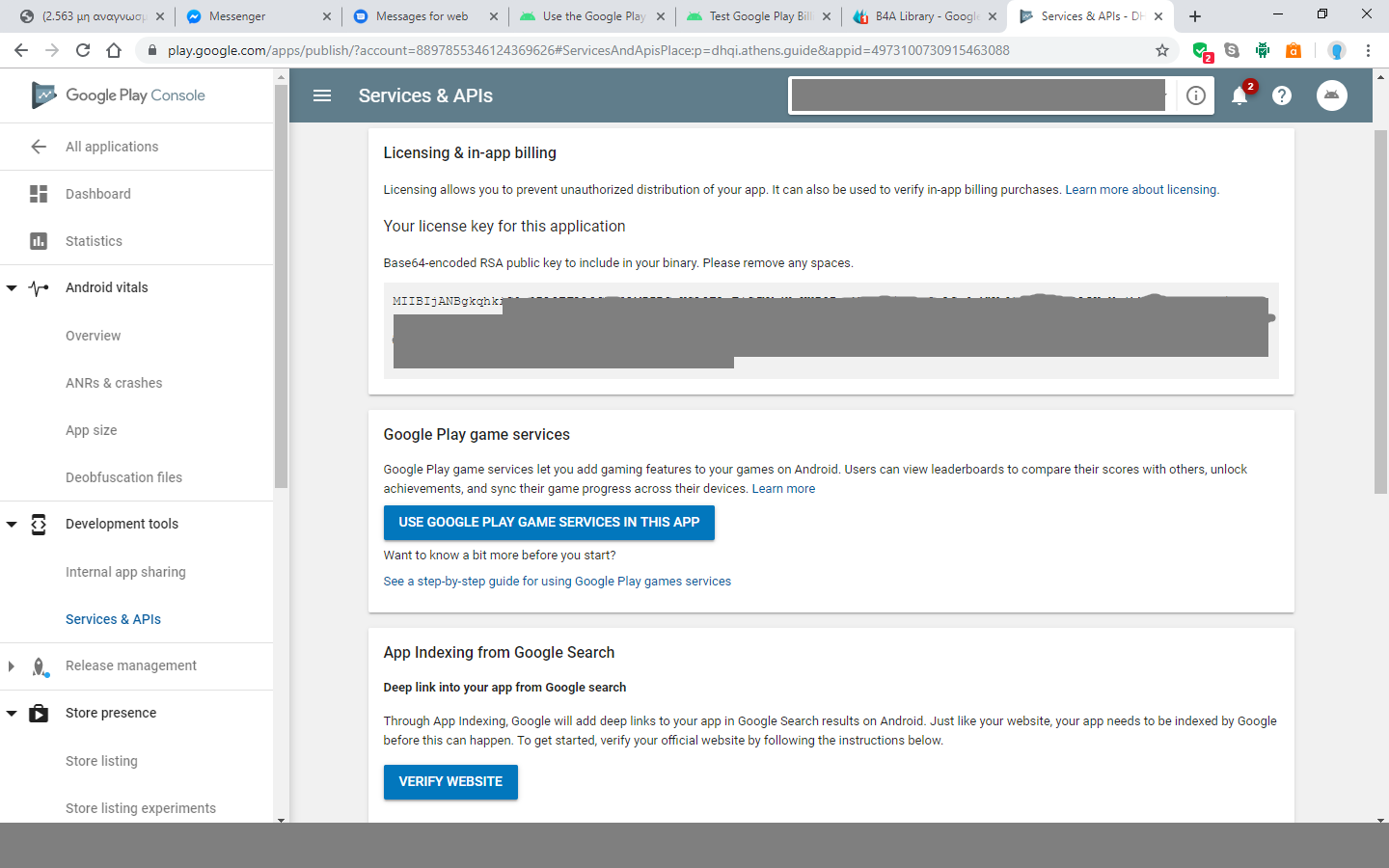The image size is (1389, 868).
Task: Open the developer account avatar
Action: 1332,95
